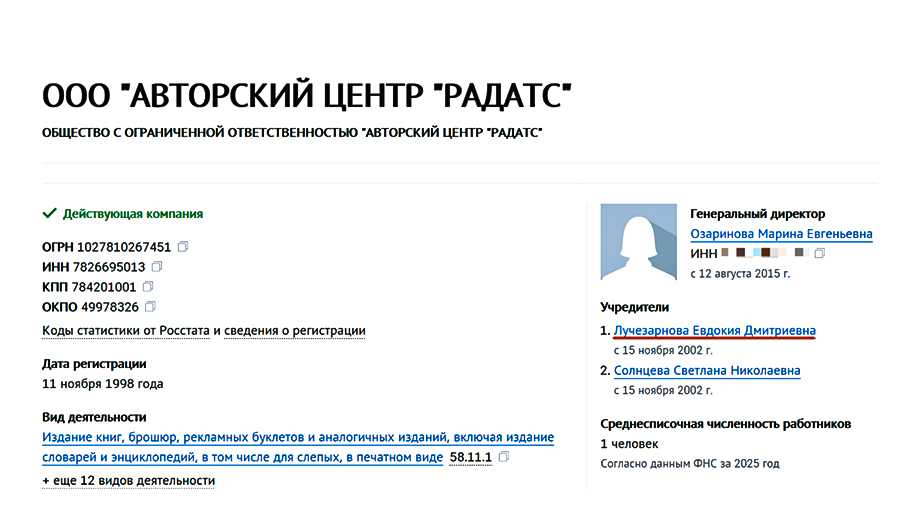This screenshot has width=900, height=507.
Task: Copy the general director's ИНН
Action: point(820,253)
